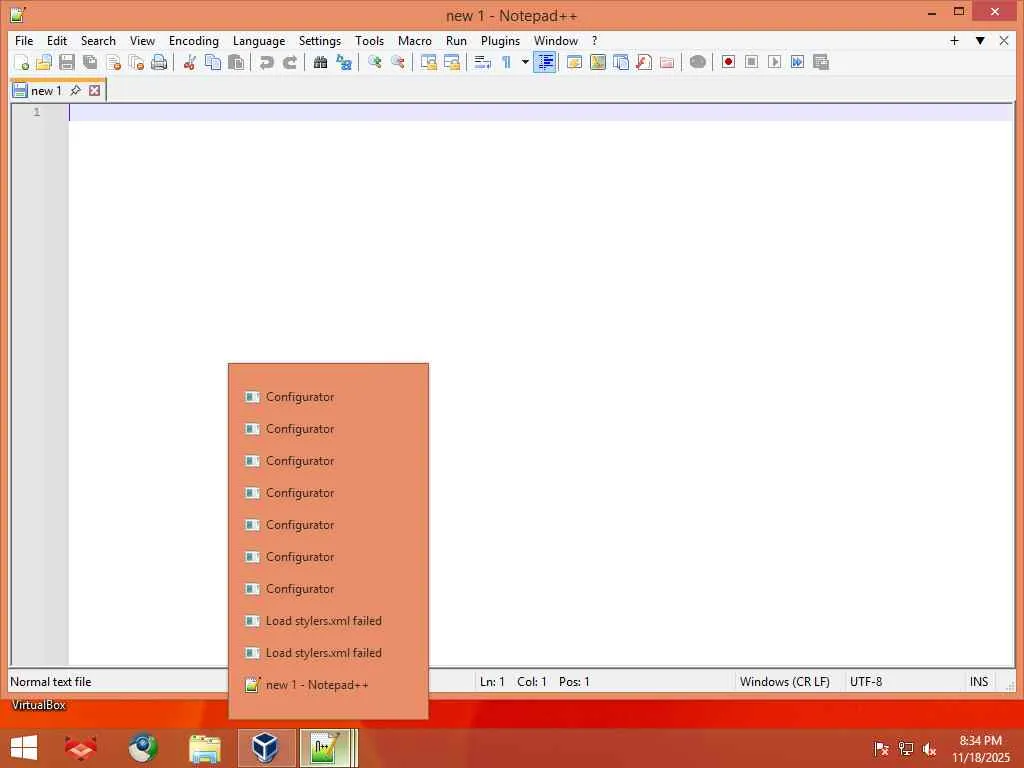Image resolution: width=1024 pixels, height=768 pixels.
Task: Open the Language menu
Action: [x=259, y=40]
